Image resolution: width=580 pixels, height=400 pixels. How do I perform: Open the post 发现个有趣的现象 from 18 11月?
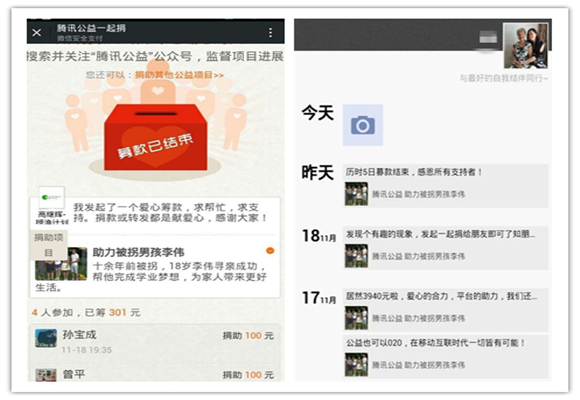tap(440, 234)
